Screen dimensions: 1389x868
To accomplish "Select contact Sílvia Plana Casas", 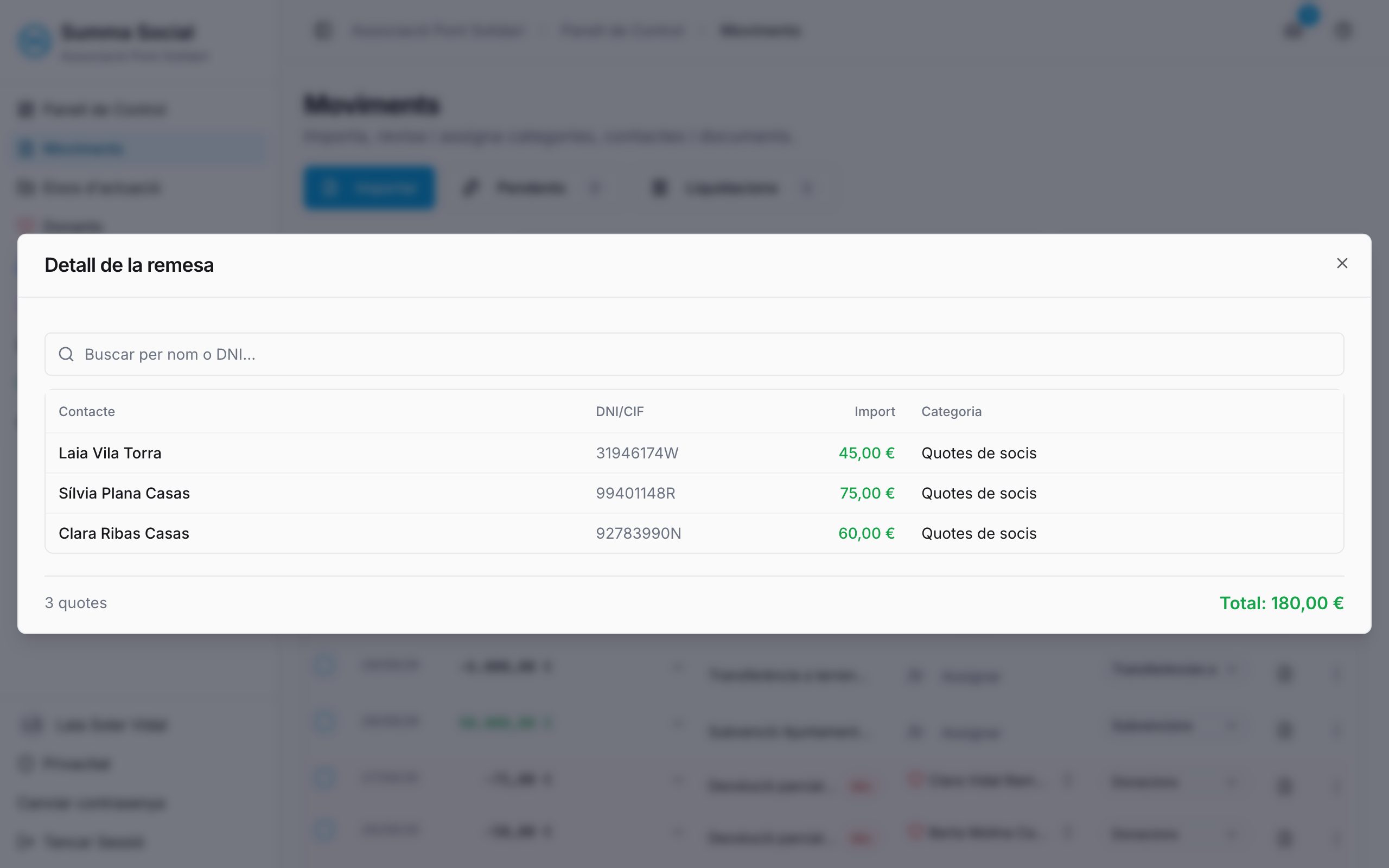I will [124, 493].
